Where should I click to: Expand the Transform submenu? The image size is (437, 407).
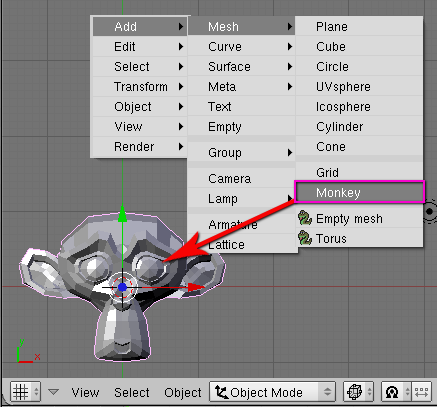140,86
